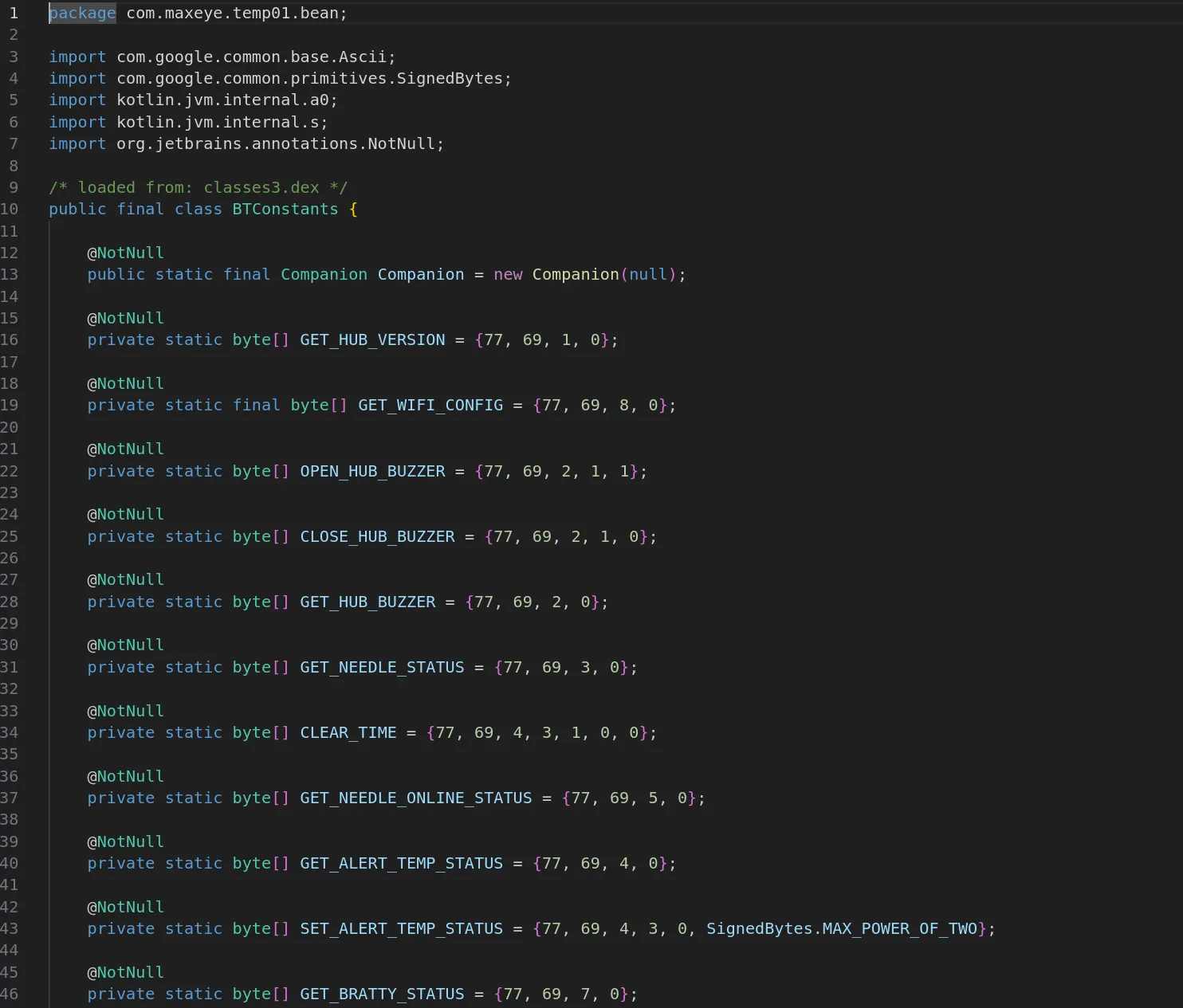
Task: Click line number 10 in the gutter
Action: tap(10, 209)
